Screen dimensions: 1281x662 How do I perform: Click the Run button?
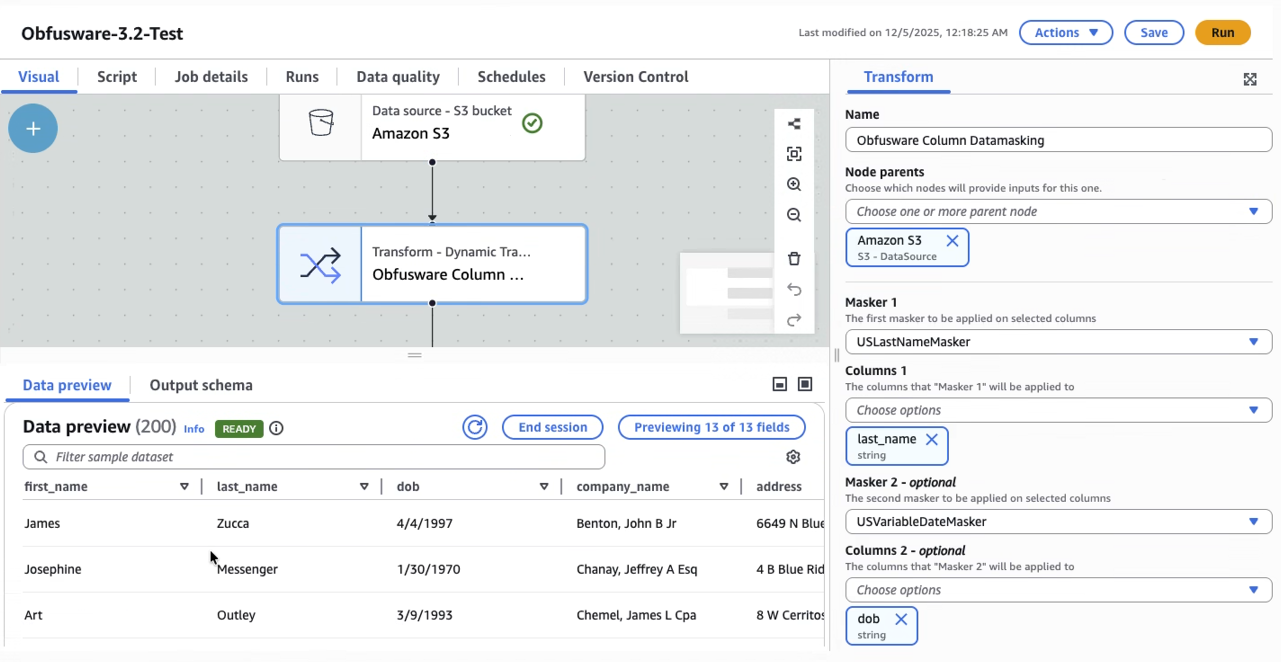point(1222,33)
